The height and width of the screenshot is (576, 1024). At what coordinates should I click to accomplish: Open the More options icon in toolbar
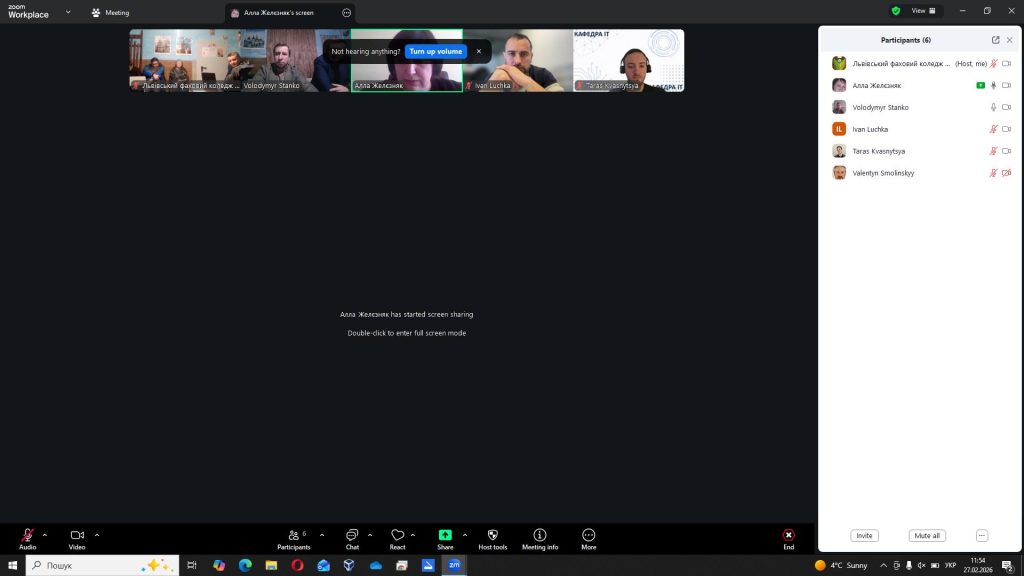pyautogui.click(x=588, y=535)
